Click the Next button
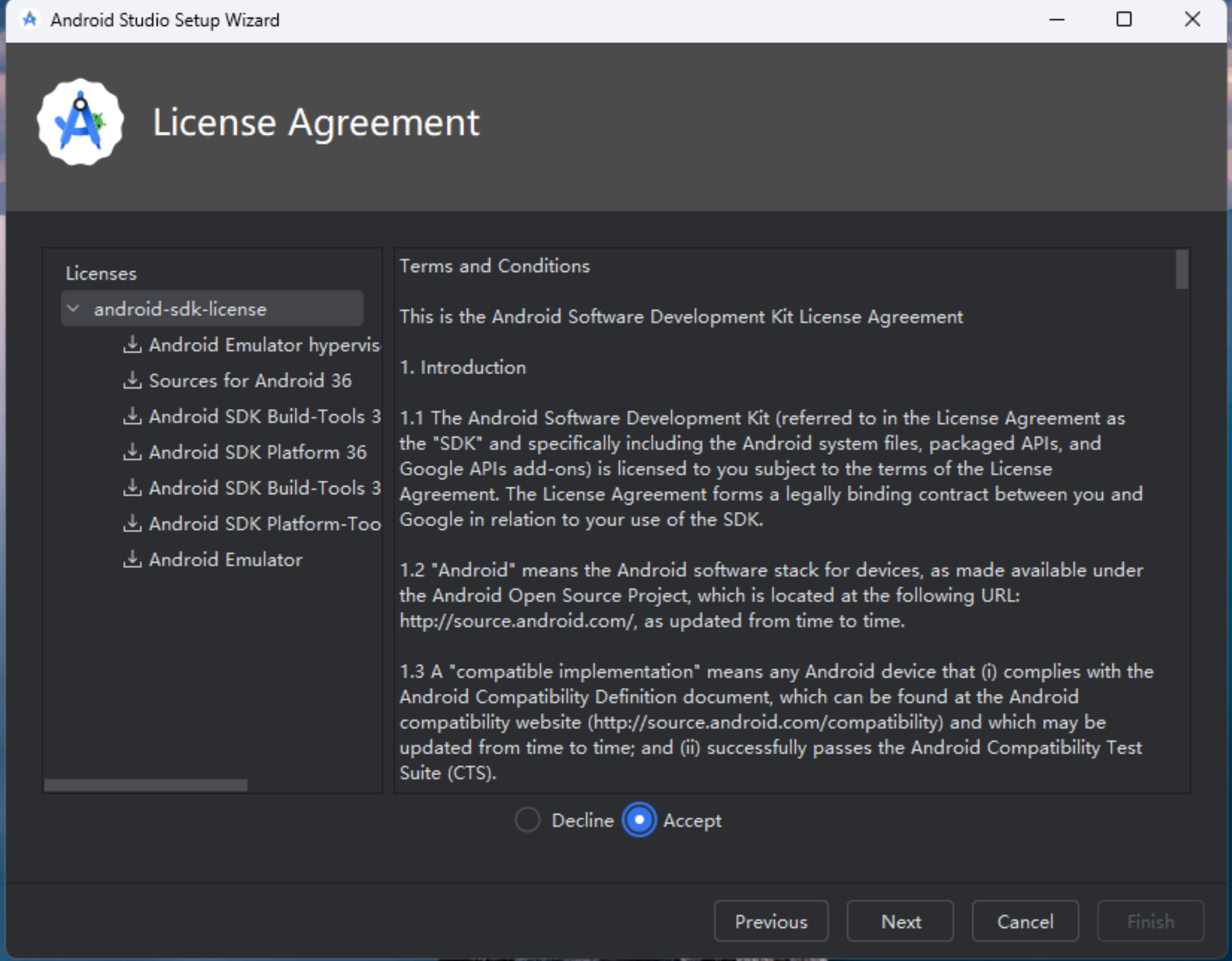The image size is (1232, 961). pyautogui.click(x=900, y=921)
